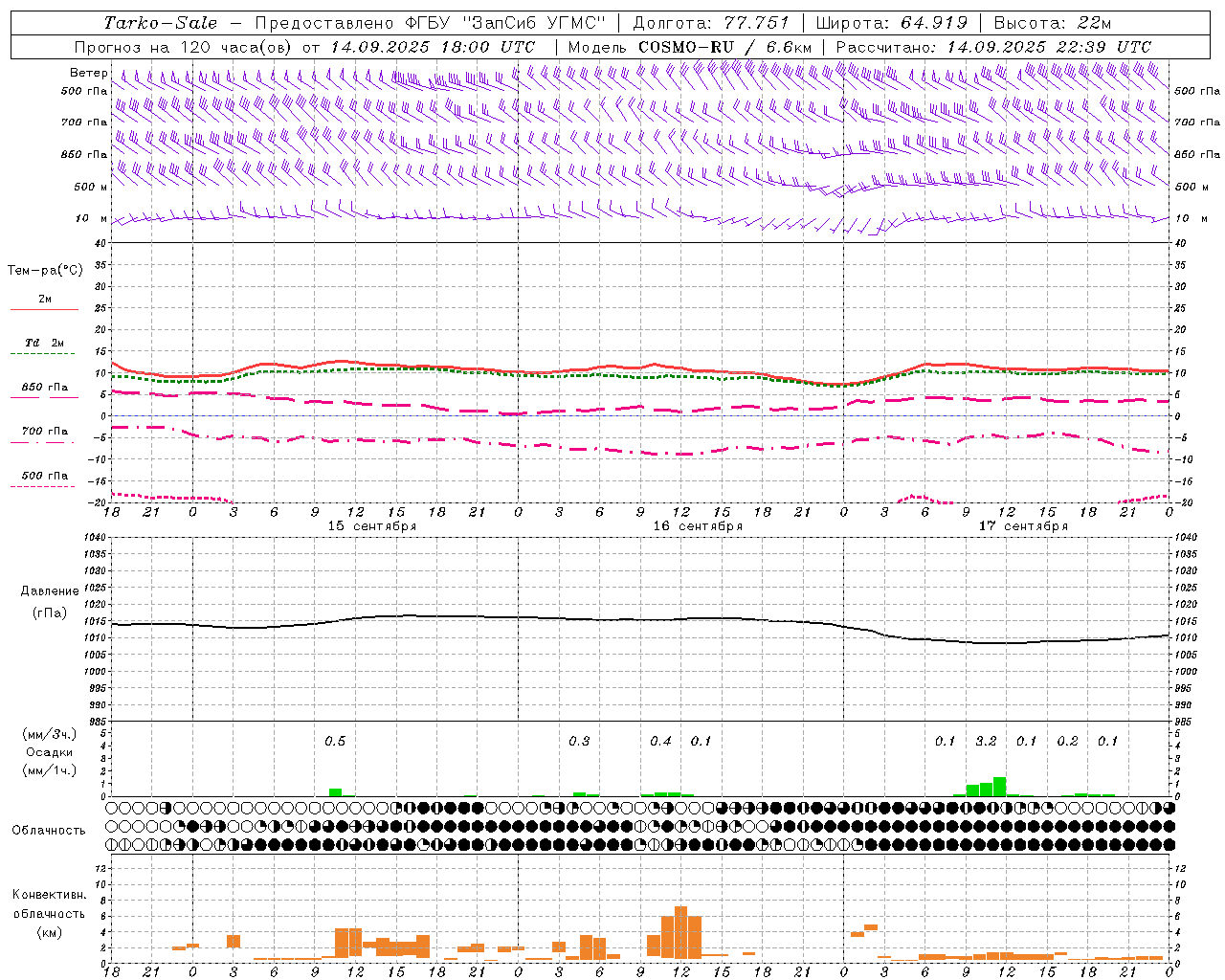1225x980 pixels.
Task: Click the '(мм/1ч.)' precipitation unit label
Action: coord(49,770)
